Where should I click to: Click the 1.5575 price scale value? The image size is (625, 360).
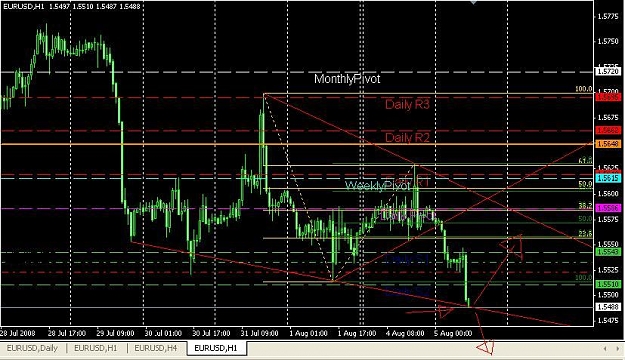click(x=609, y=219)
